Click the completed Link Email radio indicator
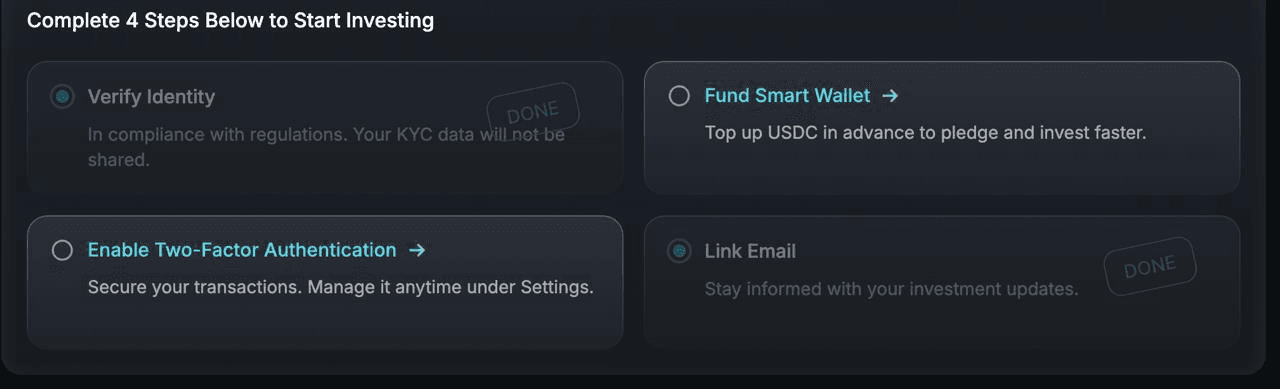1280x389 pixels. pyautogui.click(x=679, y=251)
